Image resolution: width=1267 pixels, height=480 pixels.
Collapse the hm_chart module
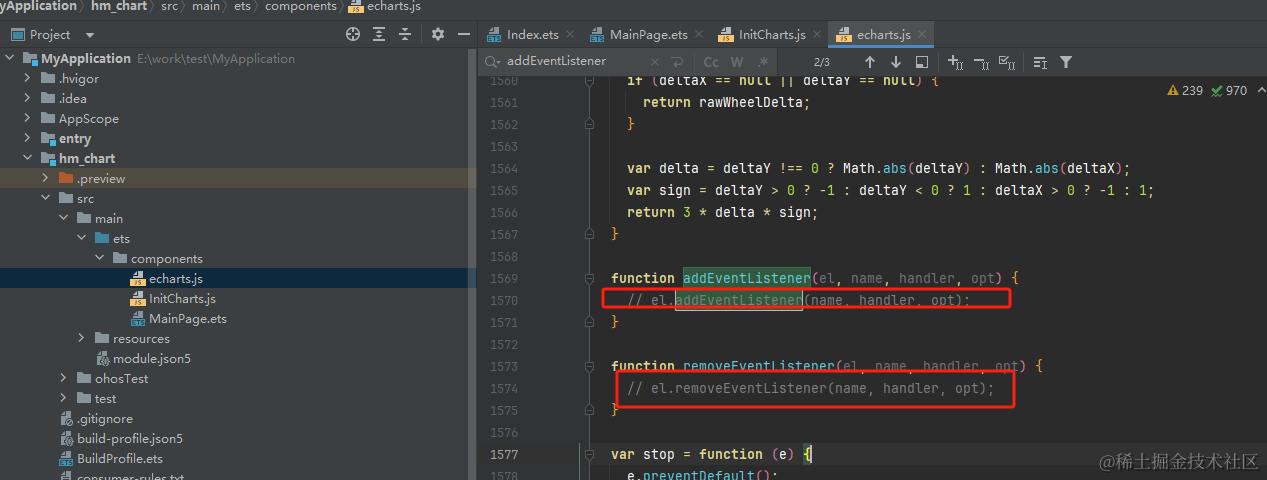point(28,158)
